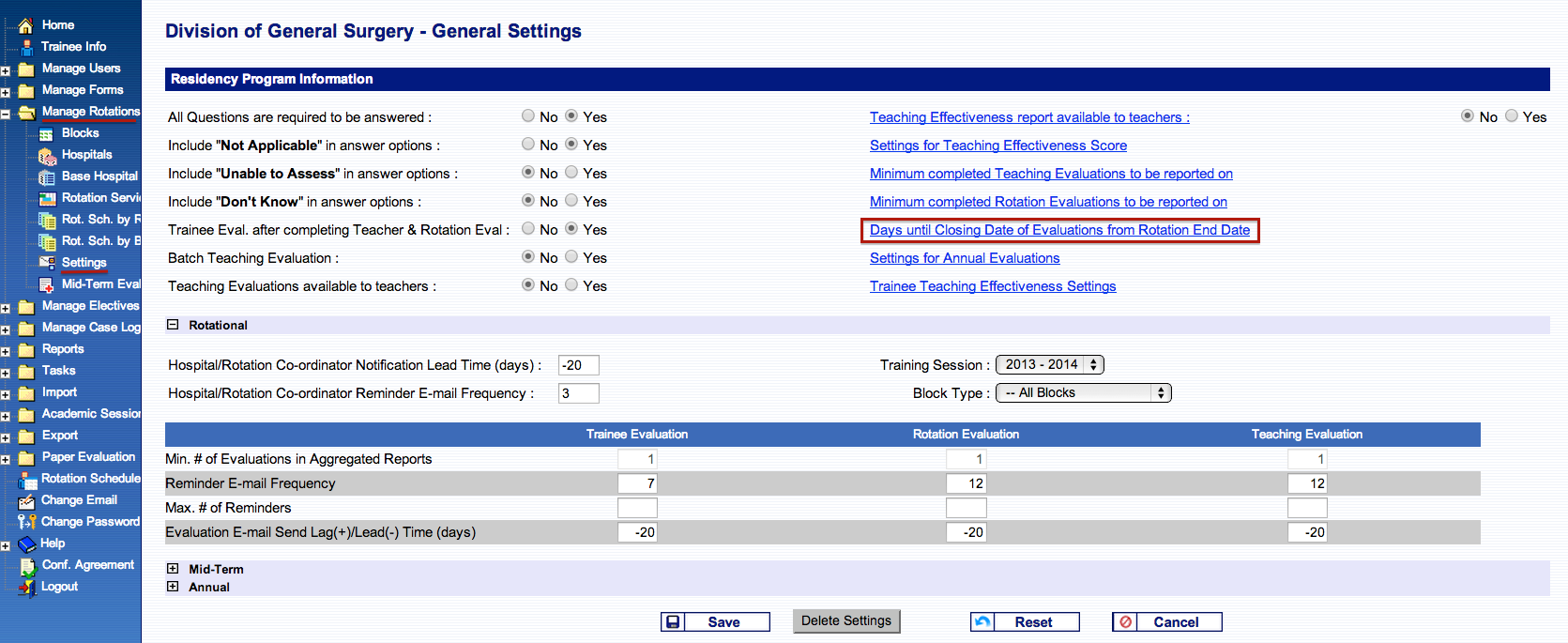Viewport: 1568px width, 643px height.
Task: Save the general settings
Action: 715,621
